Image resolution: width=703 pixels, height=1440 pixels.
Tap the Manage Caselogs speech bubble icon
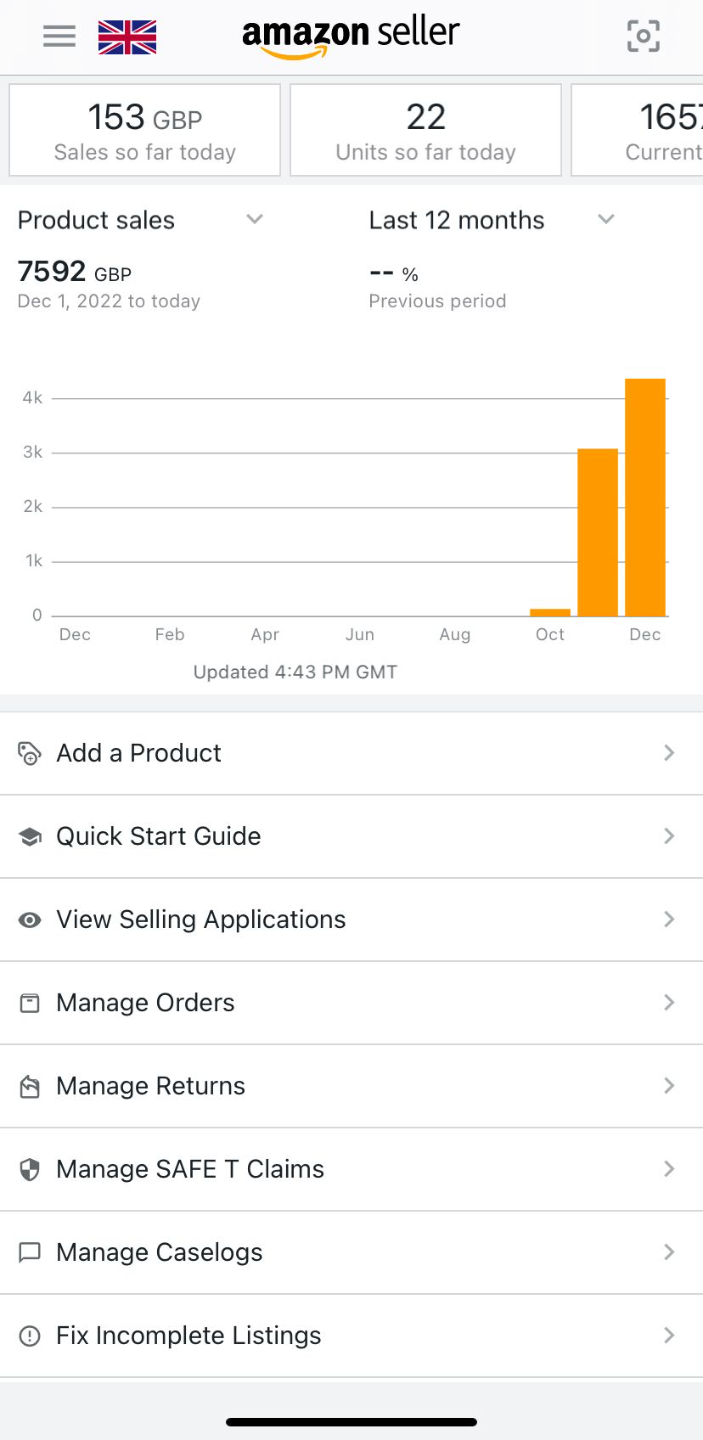click(x=30, y=1252)
